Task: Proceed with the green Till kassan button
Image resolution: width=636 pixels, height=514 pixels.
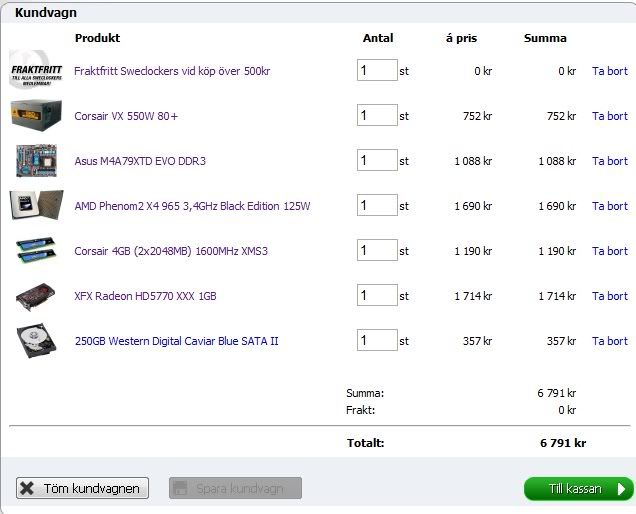Action: 578,489
